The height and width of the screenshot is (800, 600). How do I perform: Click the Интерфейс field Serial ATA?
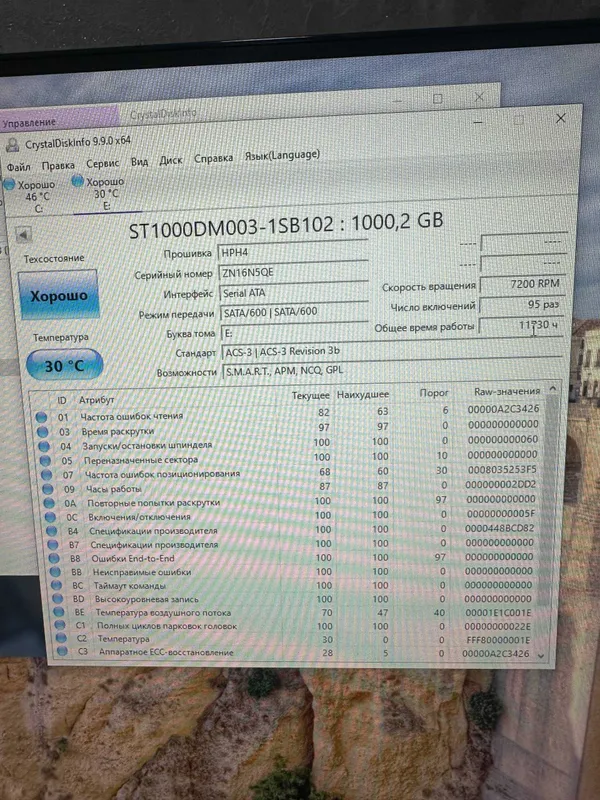(x=294, y=292)
